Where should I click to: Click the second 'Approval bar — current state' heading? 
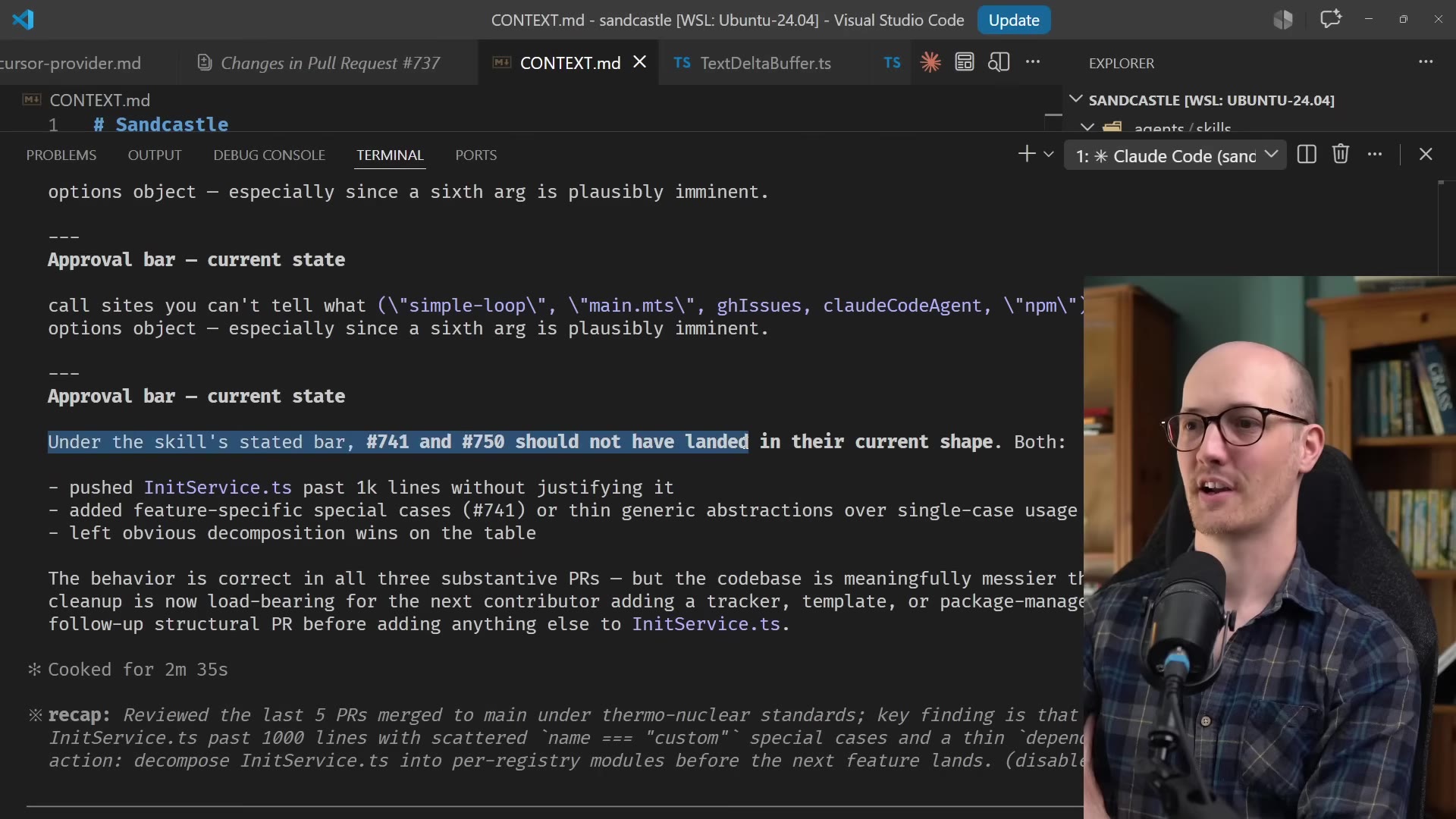[196, 397]
